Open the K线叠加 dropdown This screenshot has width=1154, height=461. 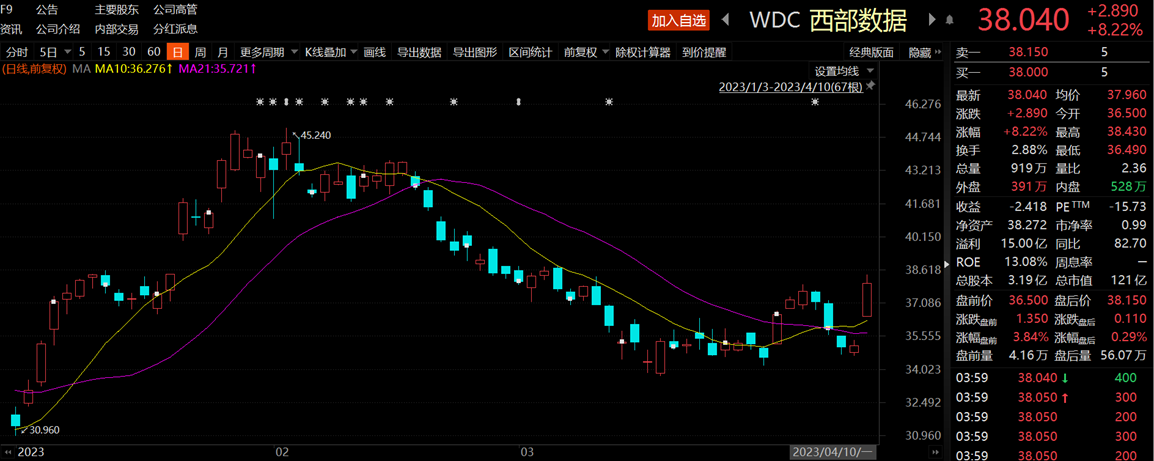(x=330, y=52)
